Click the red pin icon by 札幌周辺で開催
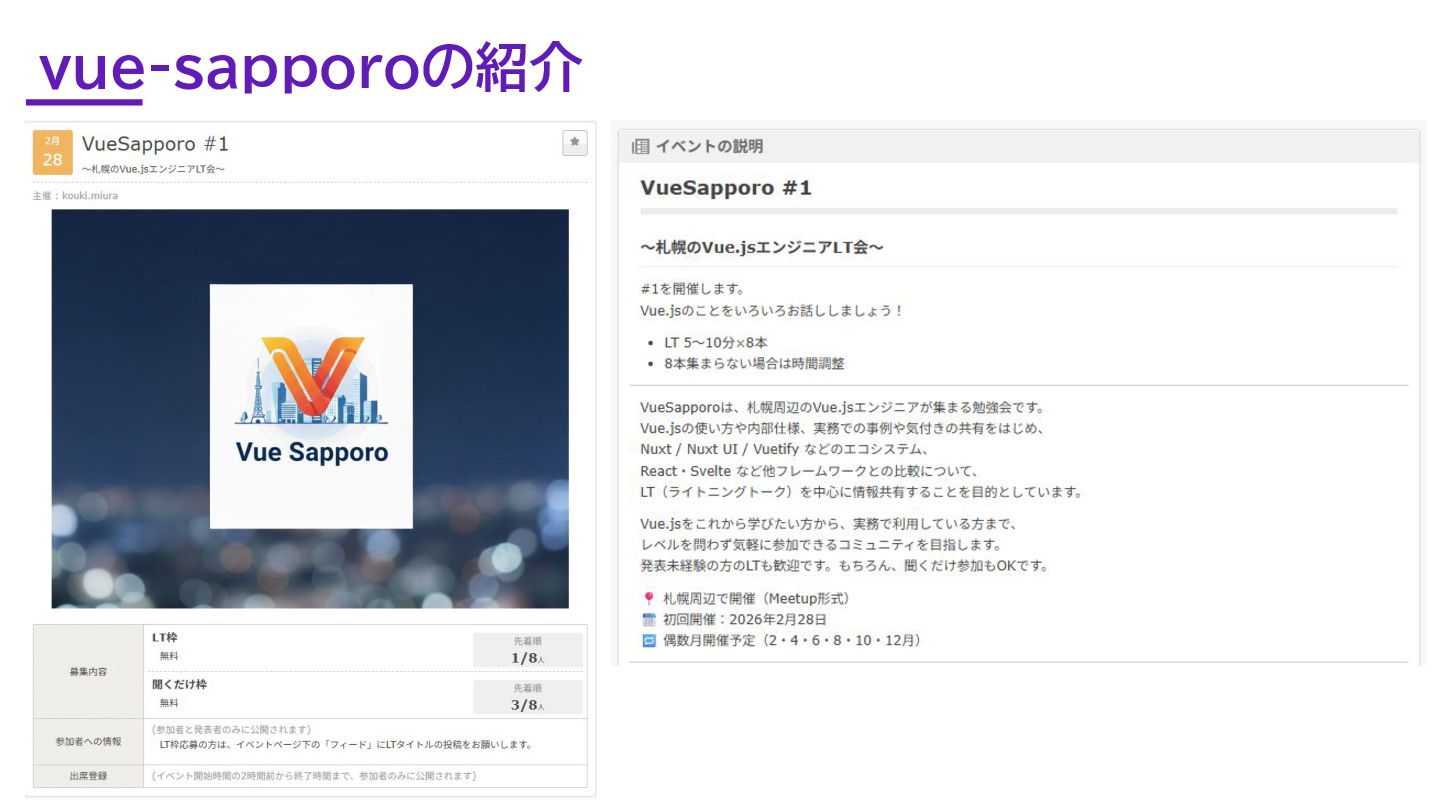The image size is (1440, 810). (649, 598)
